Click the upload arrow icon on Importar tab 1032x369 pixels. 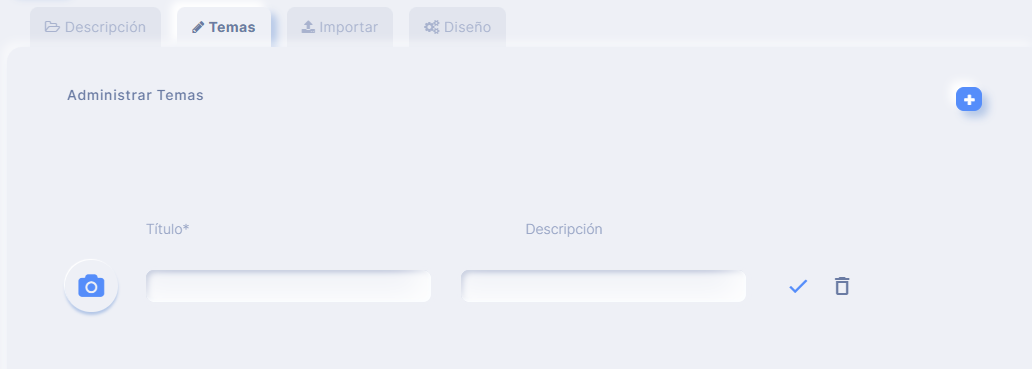308,27
